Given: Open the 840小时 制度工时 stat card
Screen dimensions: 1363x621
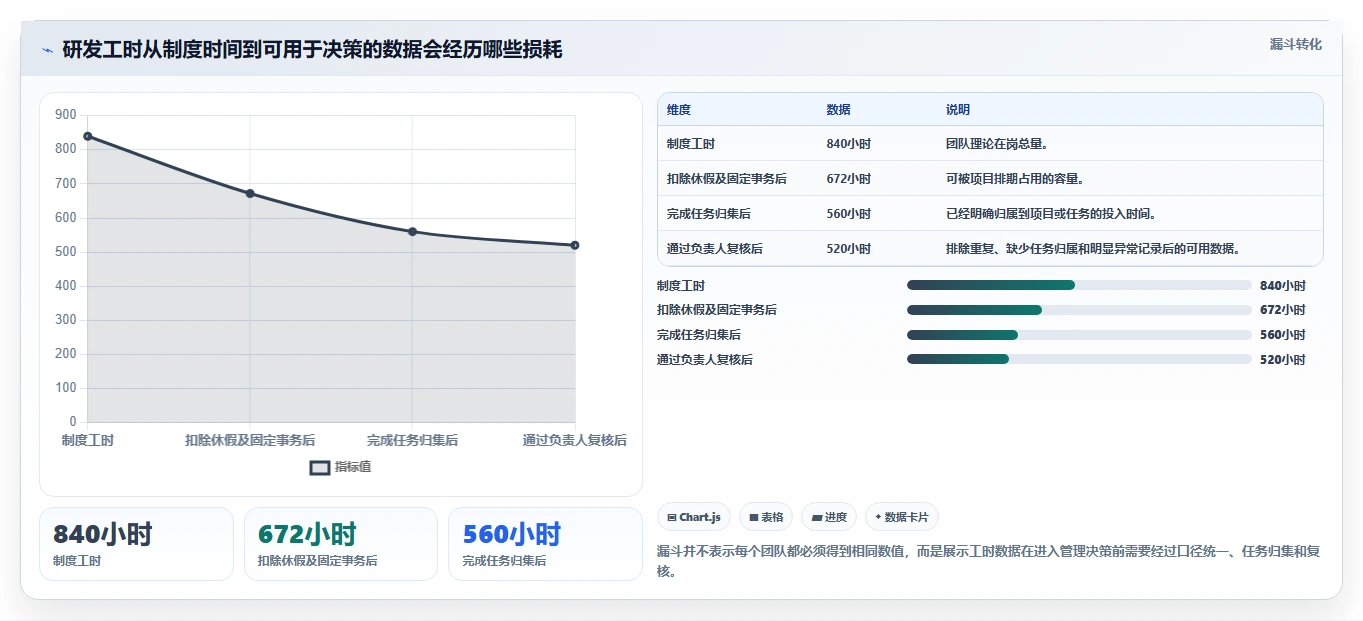Looking at the screenshot, I should pyautogui.click(x=136, y=544).
